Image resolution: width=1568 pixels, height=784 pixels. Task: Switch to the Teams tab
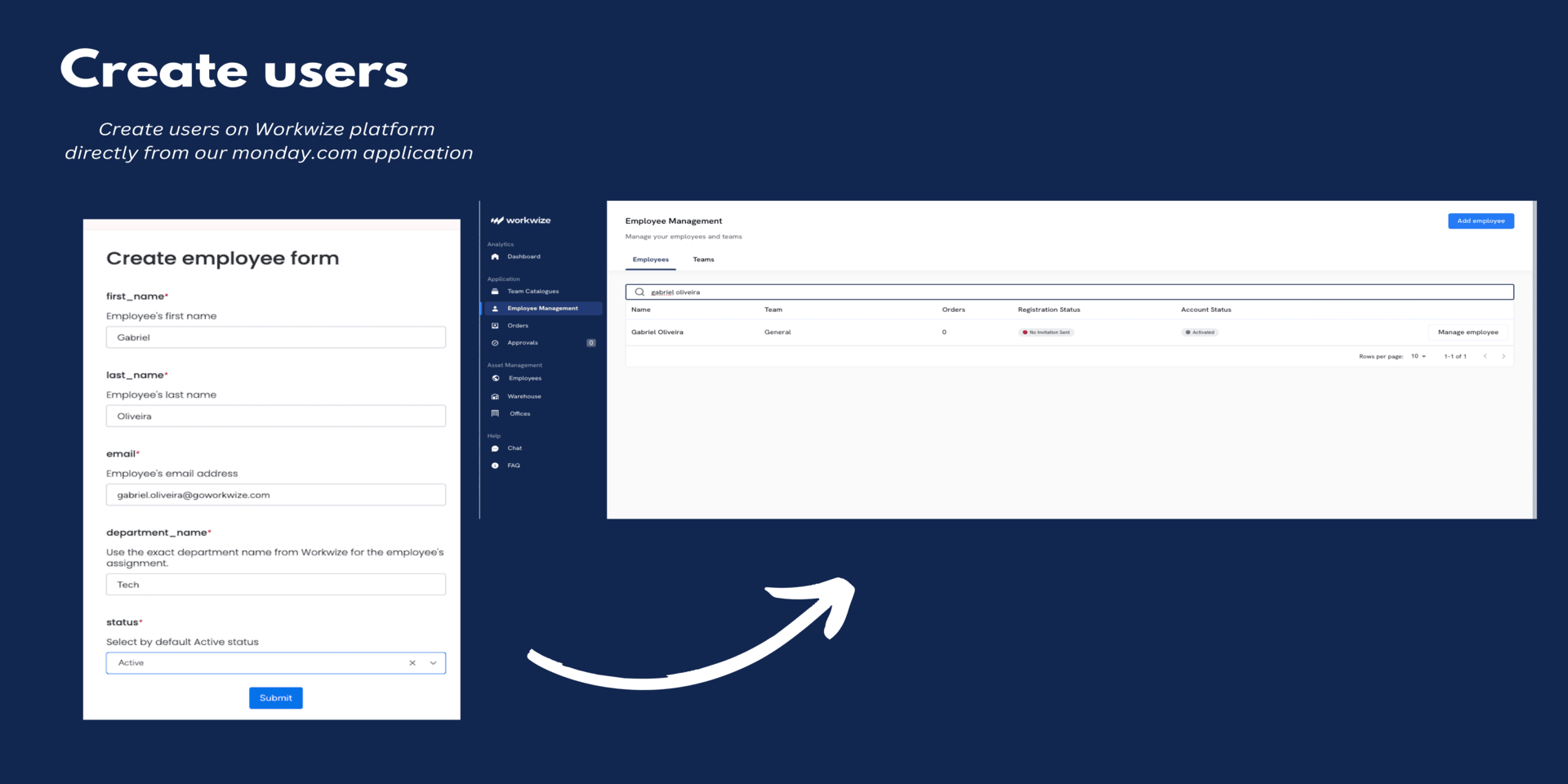point(703,260)
